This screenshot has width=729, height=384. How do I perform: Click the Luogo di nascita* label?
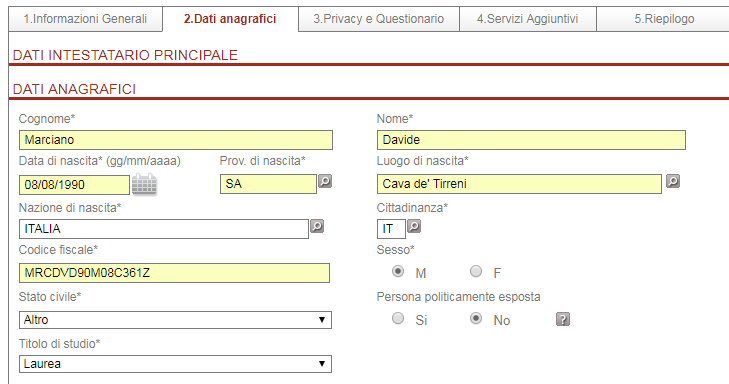point(423,161)
